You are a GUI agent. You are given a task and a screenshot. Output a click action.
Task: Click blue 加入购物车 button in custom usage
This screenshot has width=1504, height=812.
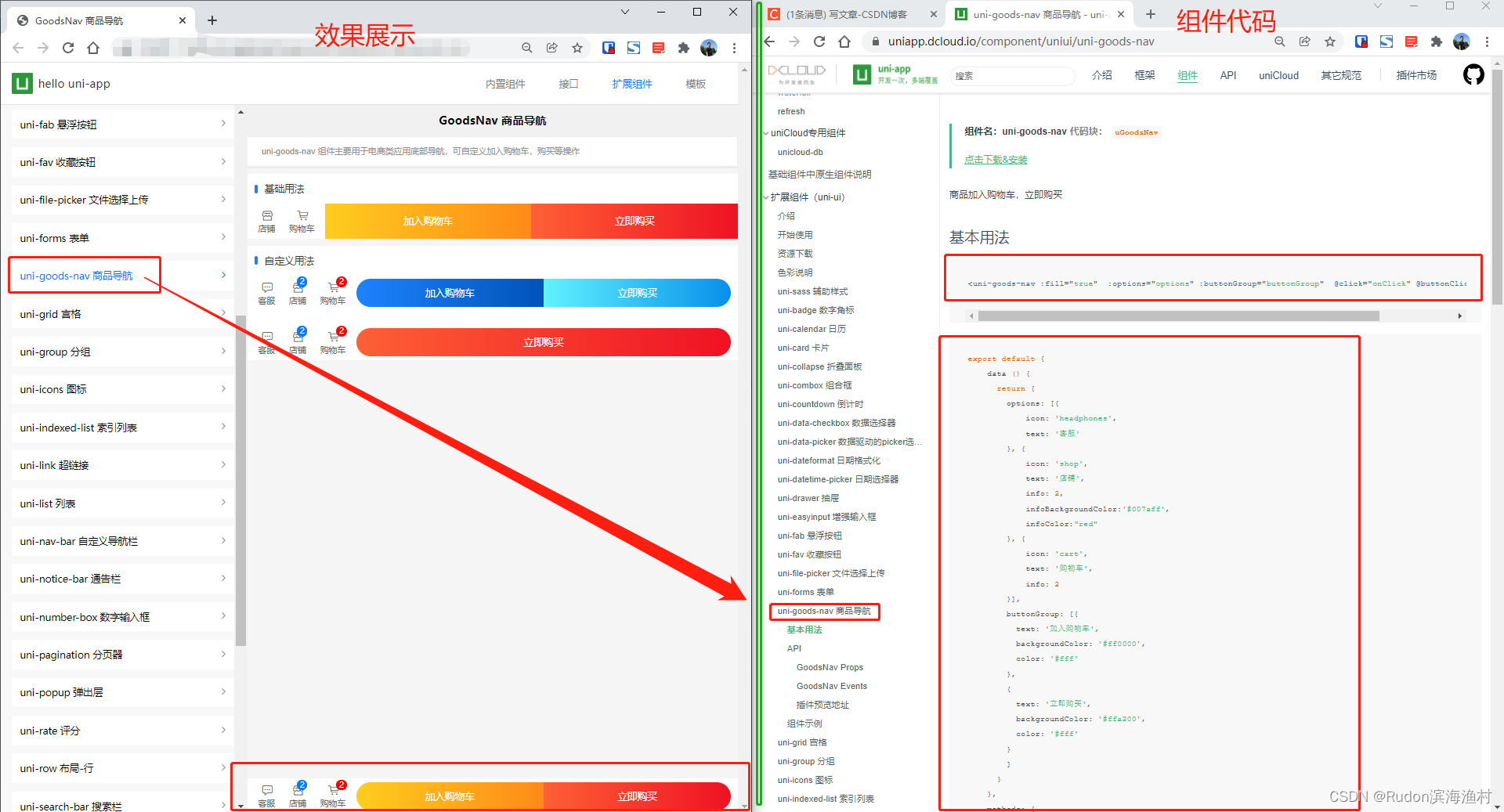[450, 293]
